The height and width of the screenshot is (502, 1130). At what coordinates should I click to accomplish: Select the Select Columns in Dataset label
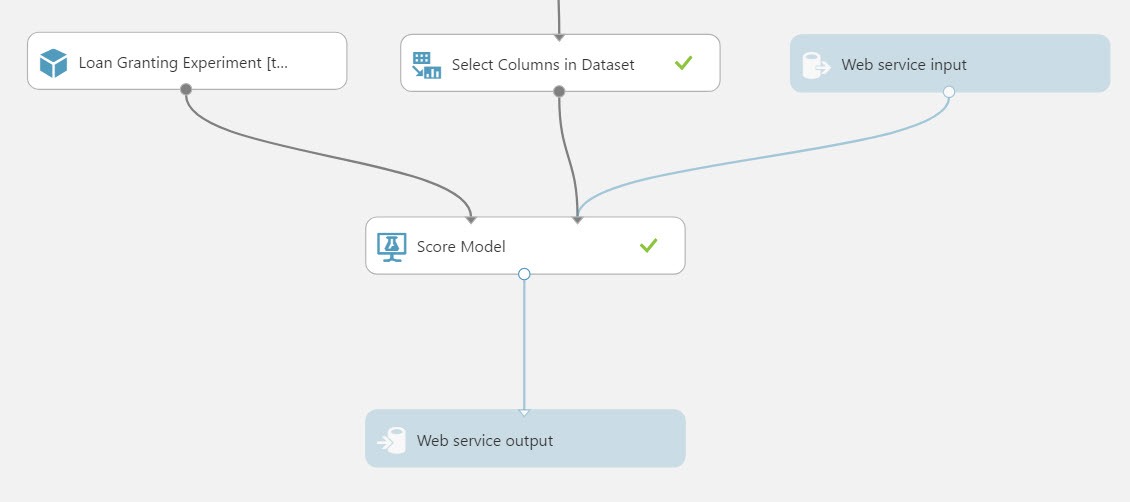[543, 65]
